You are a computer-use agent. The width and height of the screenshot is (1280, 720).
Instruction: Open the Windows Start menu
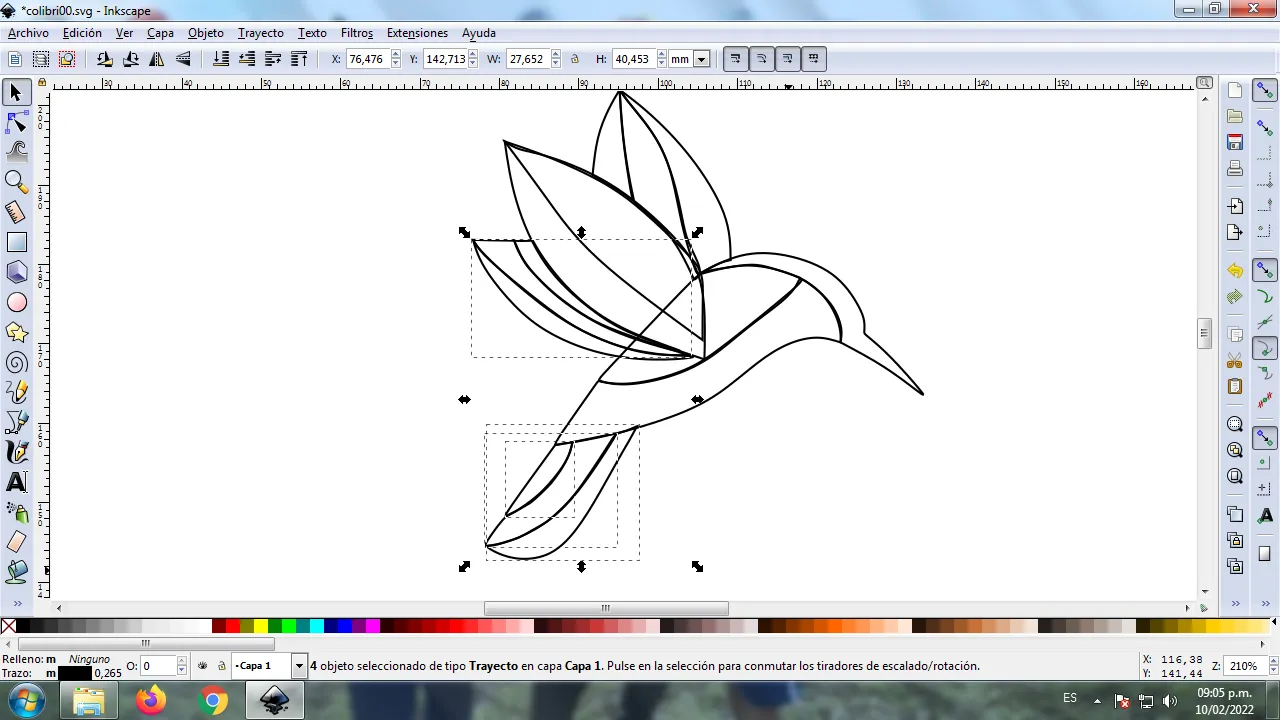click(x=26, y=701)
